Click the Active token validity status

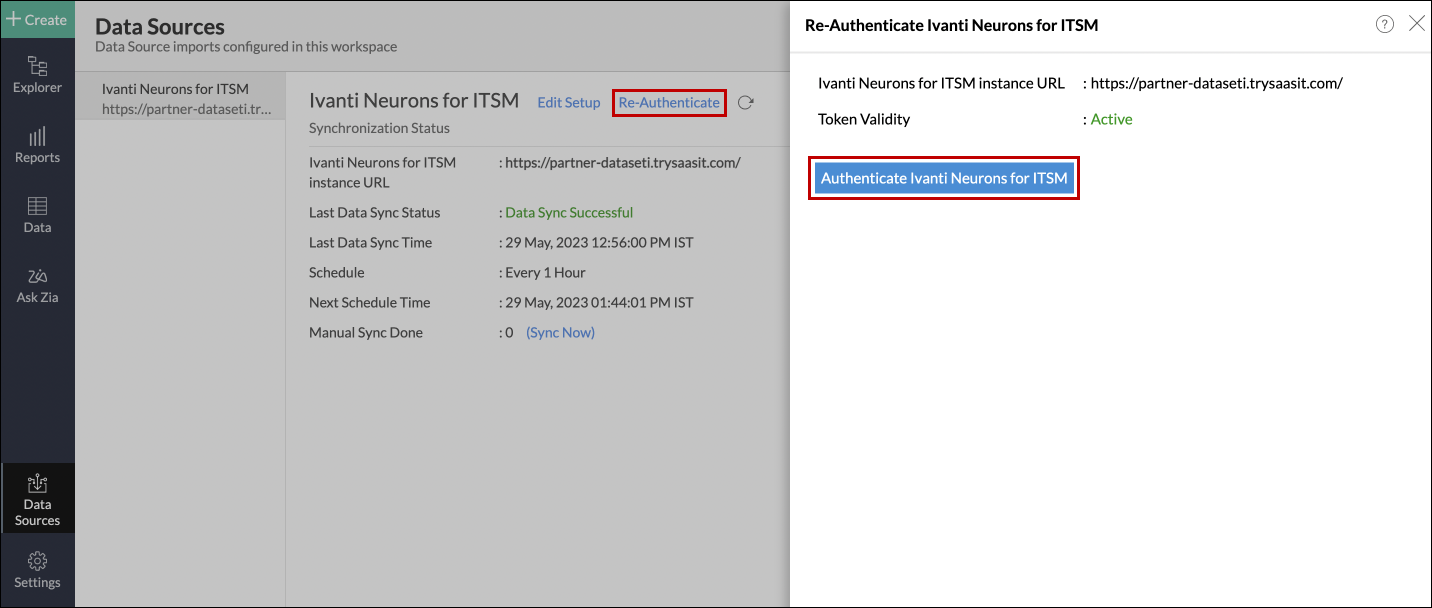[1110, 118]
